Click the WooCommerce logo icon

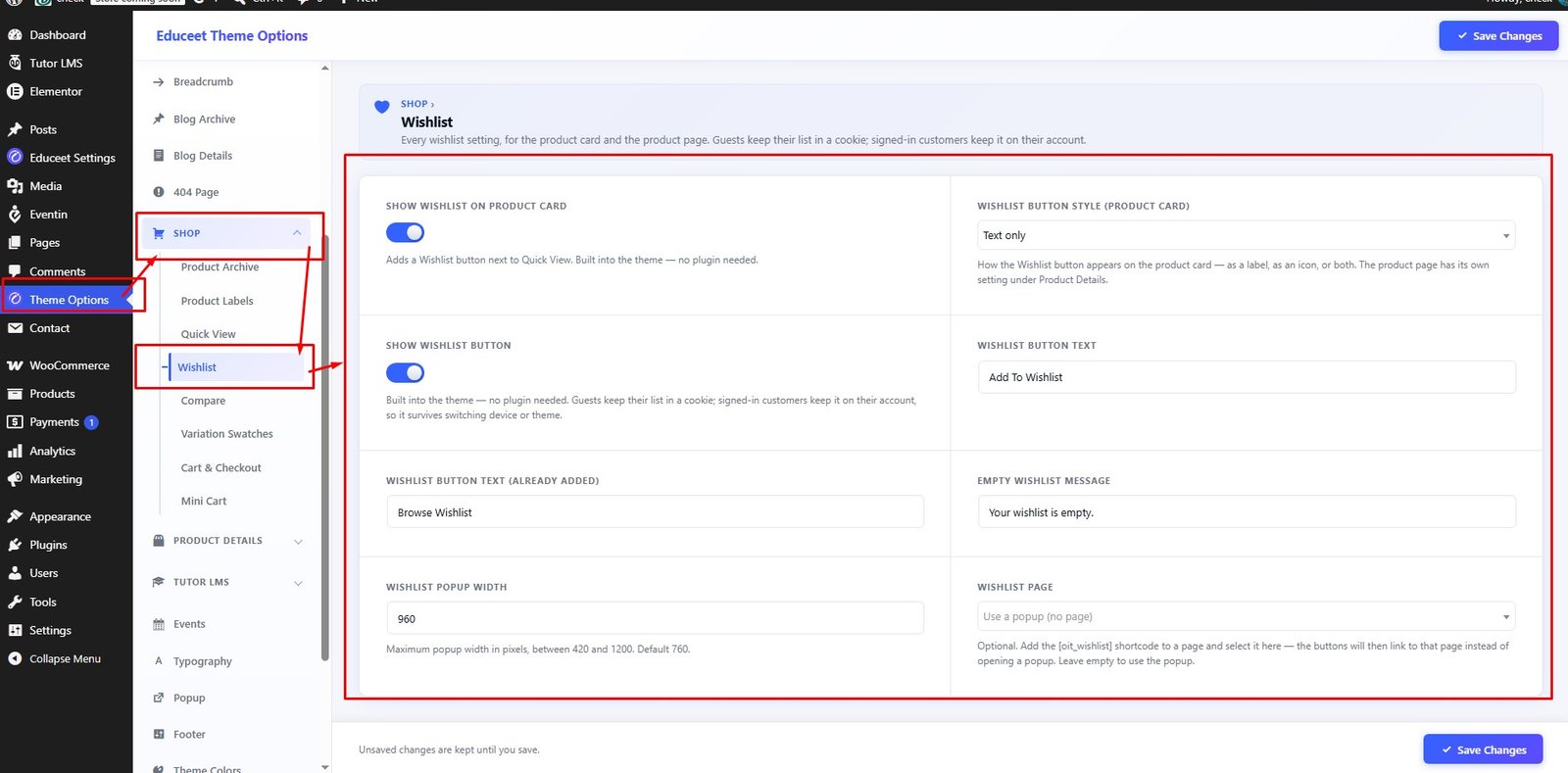tap(15, 365)
